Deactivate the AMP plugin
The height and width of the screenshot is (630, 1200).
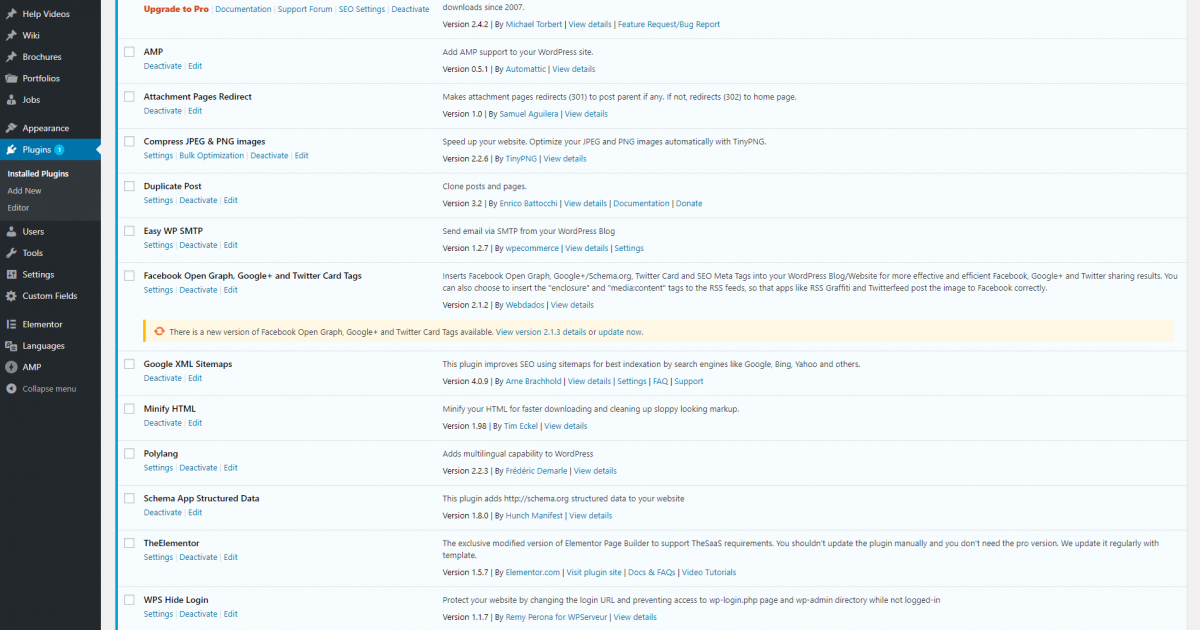pyautogui.click(x=163, y=66)
